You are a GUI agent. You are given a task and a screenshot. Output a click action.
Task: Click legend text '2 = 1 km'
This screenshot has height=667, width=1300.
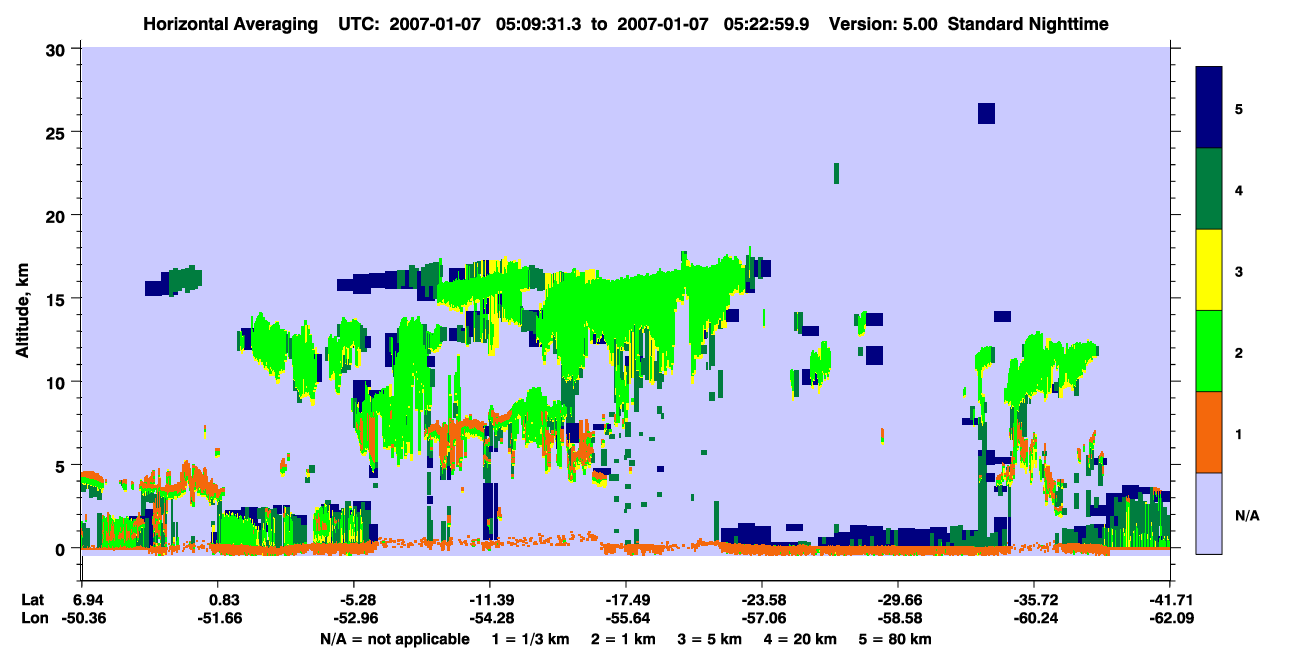click(624, 638)
